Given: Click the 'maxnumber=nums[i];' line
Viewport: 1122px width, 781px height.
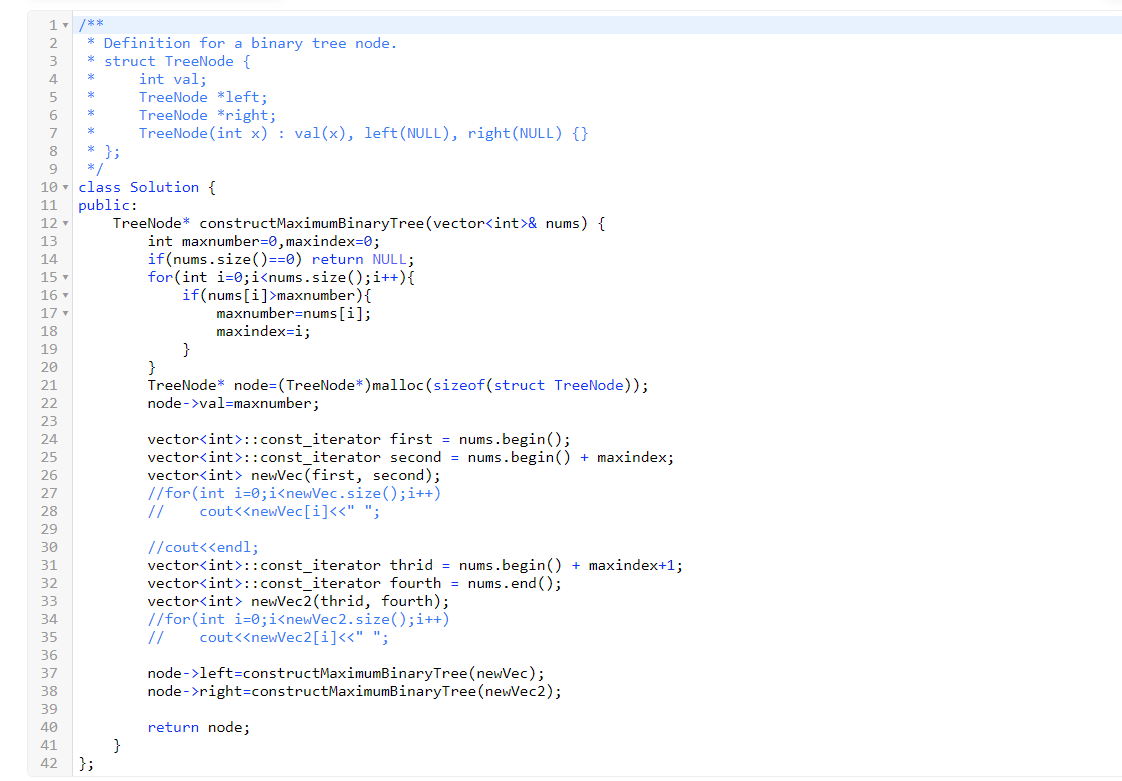Looking at the screenshot, I should pos(293,313).
